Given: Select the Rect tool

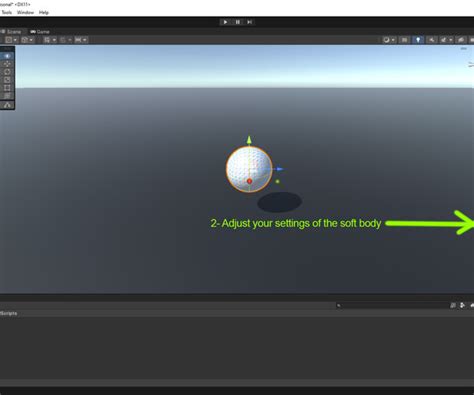Looking at the screenshot, I should (7, 88).
